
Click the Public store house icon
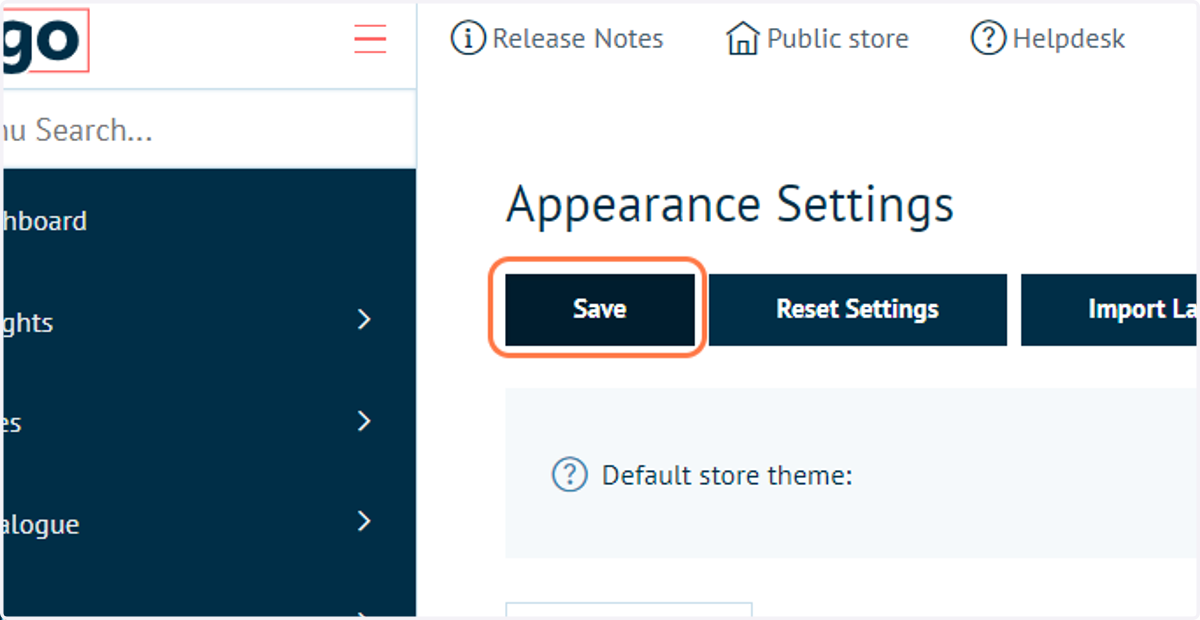coord(742,39)
